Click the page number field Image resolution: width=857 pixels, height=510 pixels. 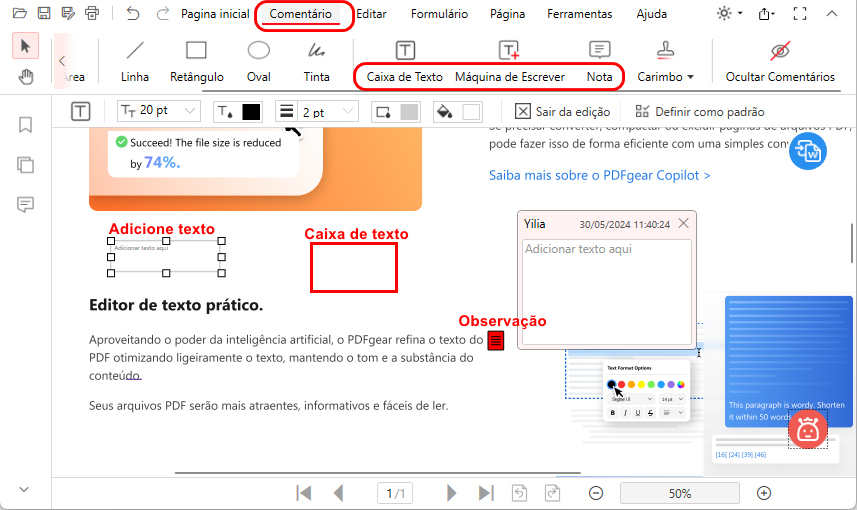(x=395, y=494)
